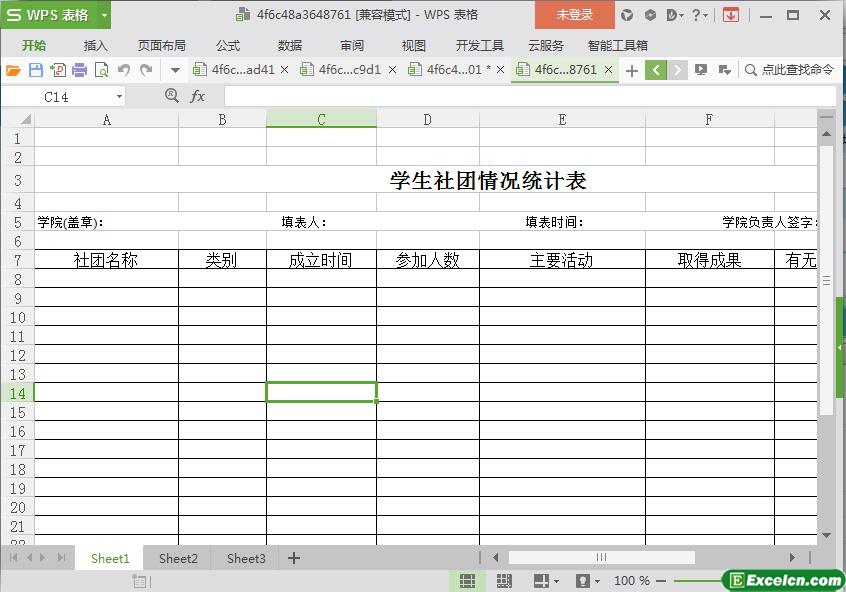The image size is (846, 592).
Task: Click into the formula bar input
Action: tap(530, 97)
